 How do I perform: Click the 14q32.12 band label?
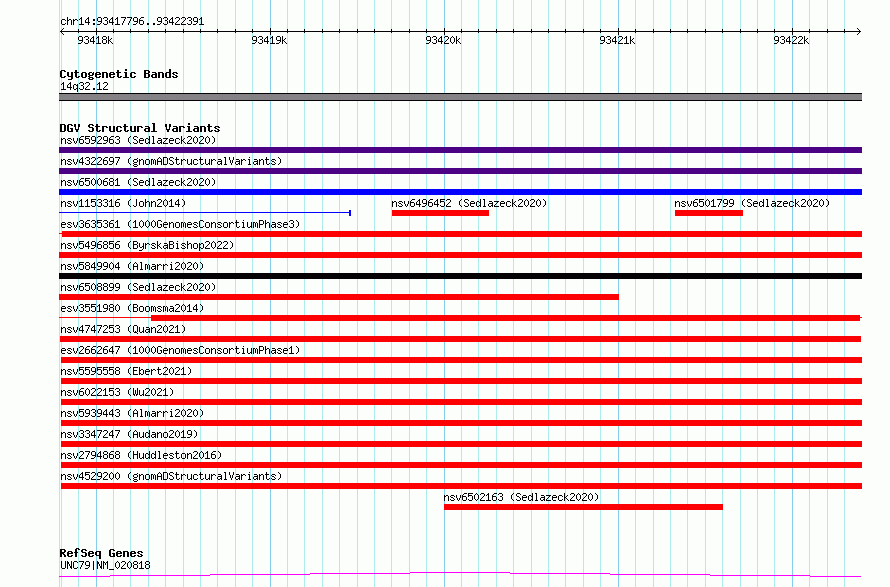pos(84,86)
